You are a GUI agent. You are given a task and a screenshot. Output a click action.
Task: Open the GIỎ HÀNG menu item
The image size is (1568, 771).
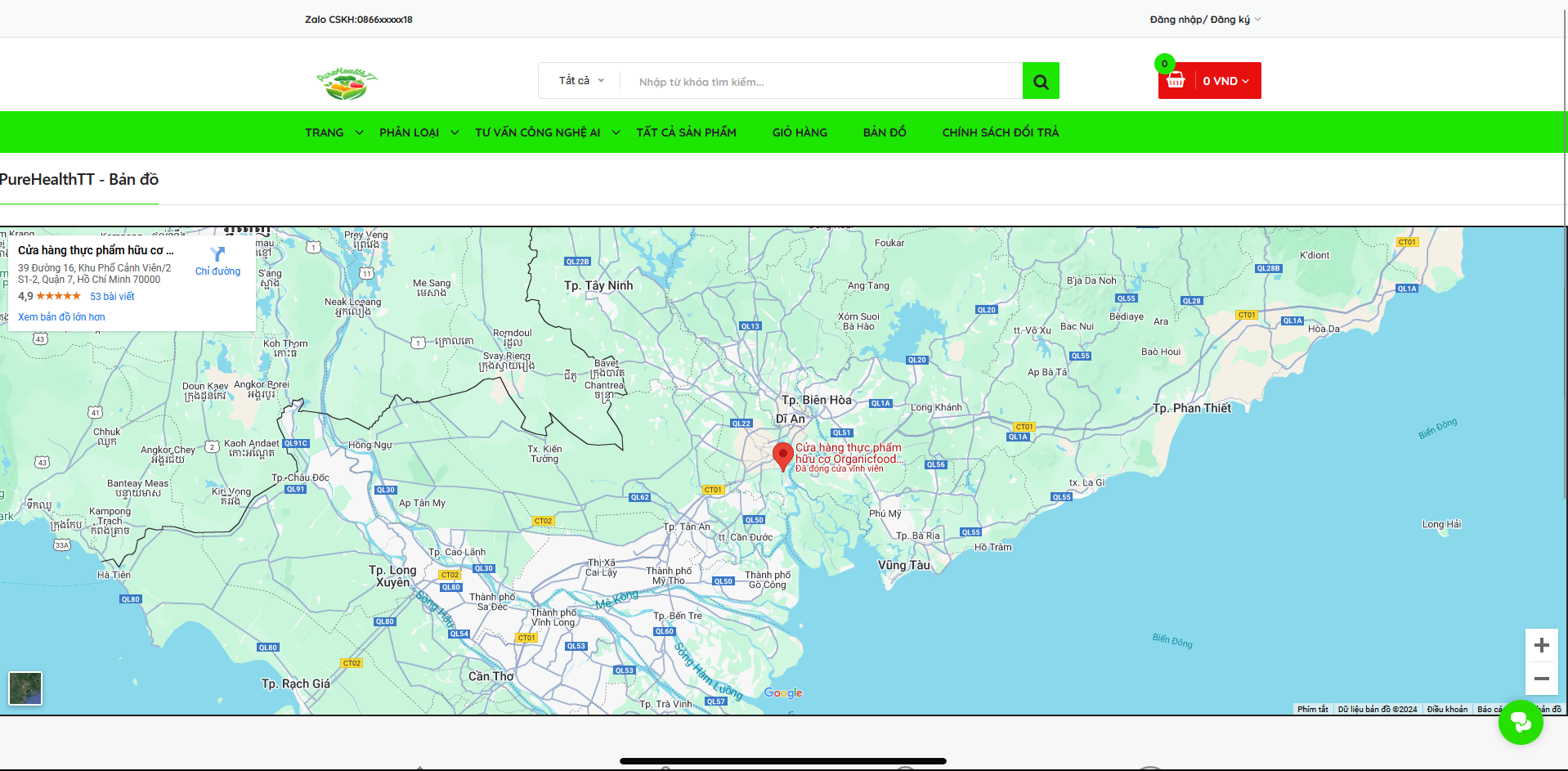pos(800,132)
